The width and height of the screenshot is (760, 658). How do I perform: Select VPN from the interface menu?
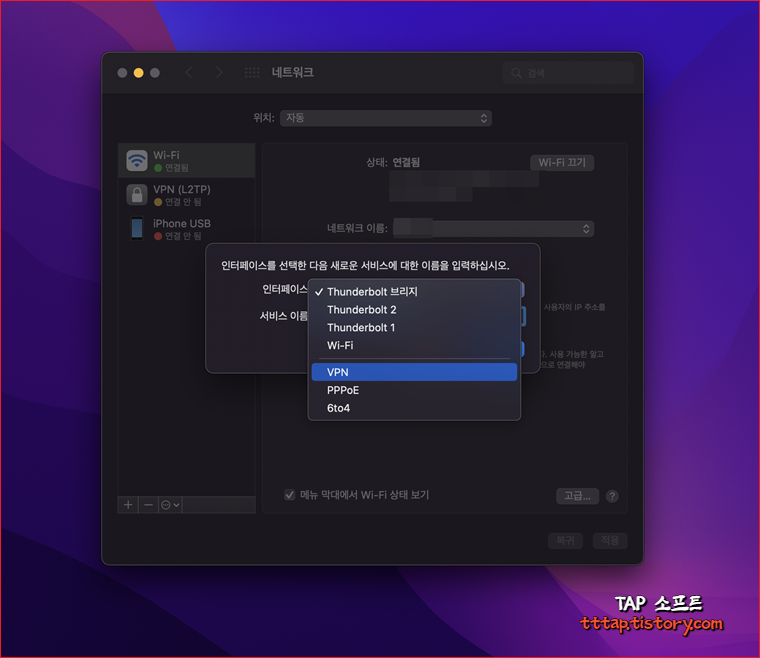tap(414, 372)
